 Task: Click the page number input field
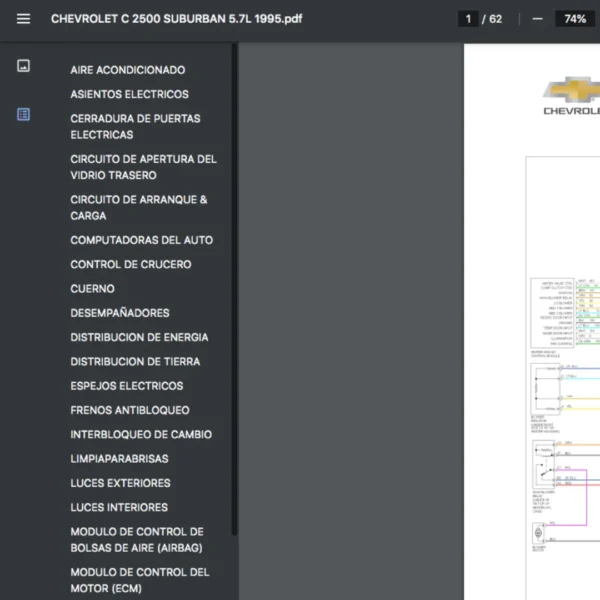[468, 19]
